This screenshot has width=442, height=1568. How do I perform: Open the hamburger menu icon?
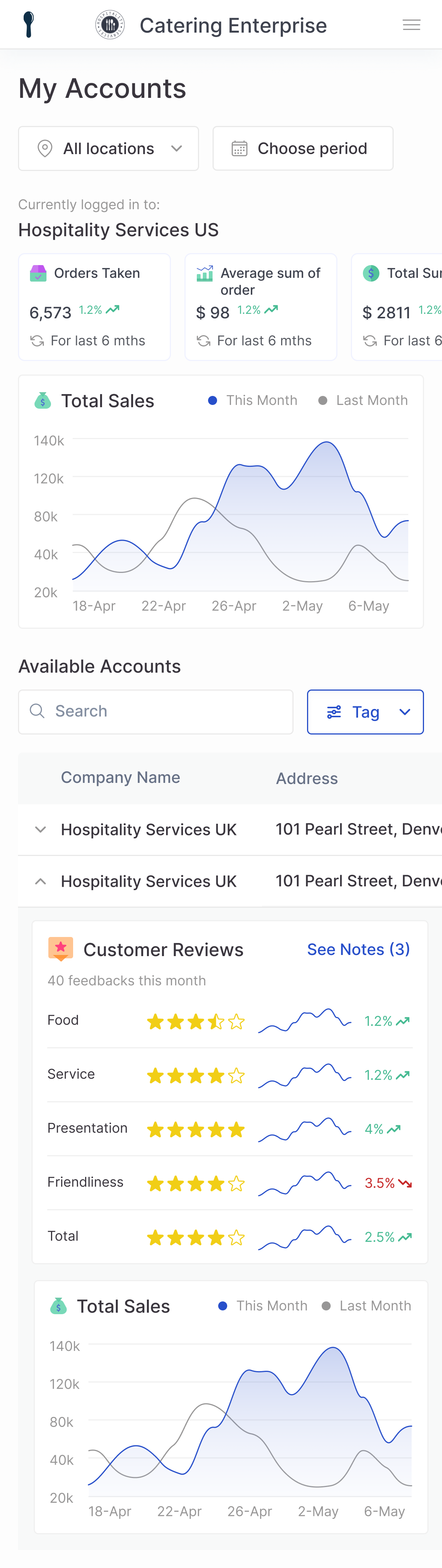click(412, 25)
